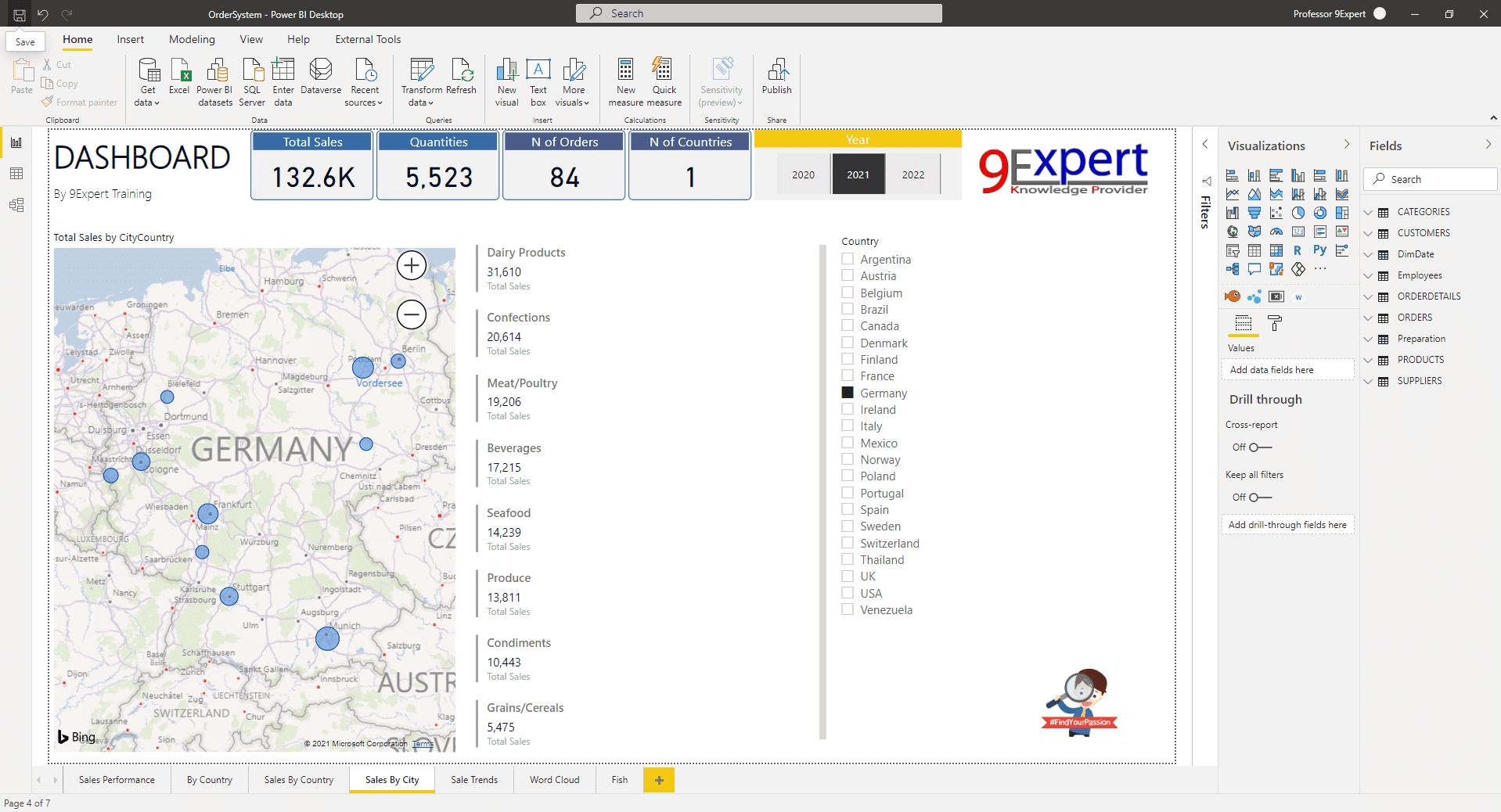Uncheck Germany in the Country filter list
1501x812 pixels.
click(848, 392)
